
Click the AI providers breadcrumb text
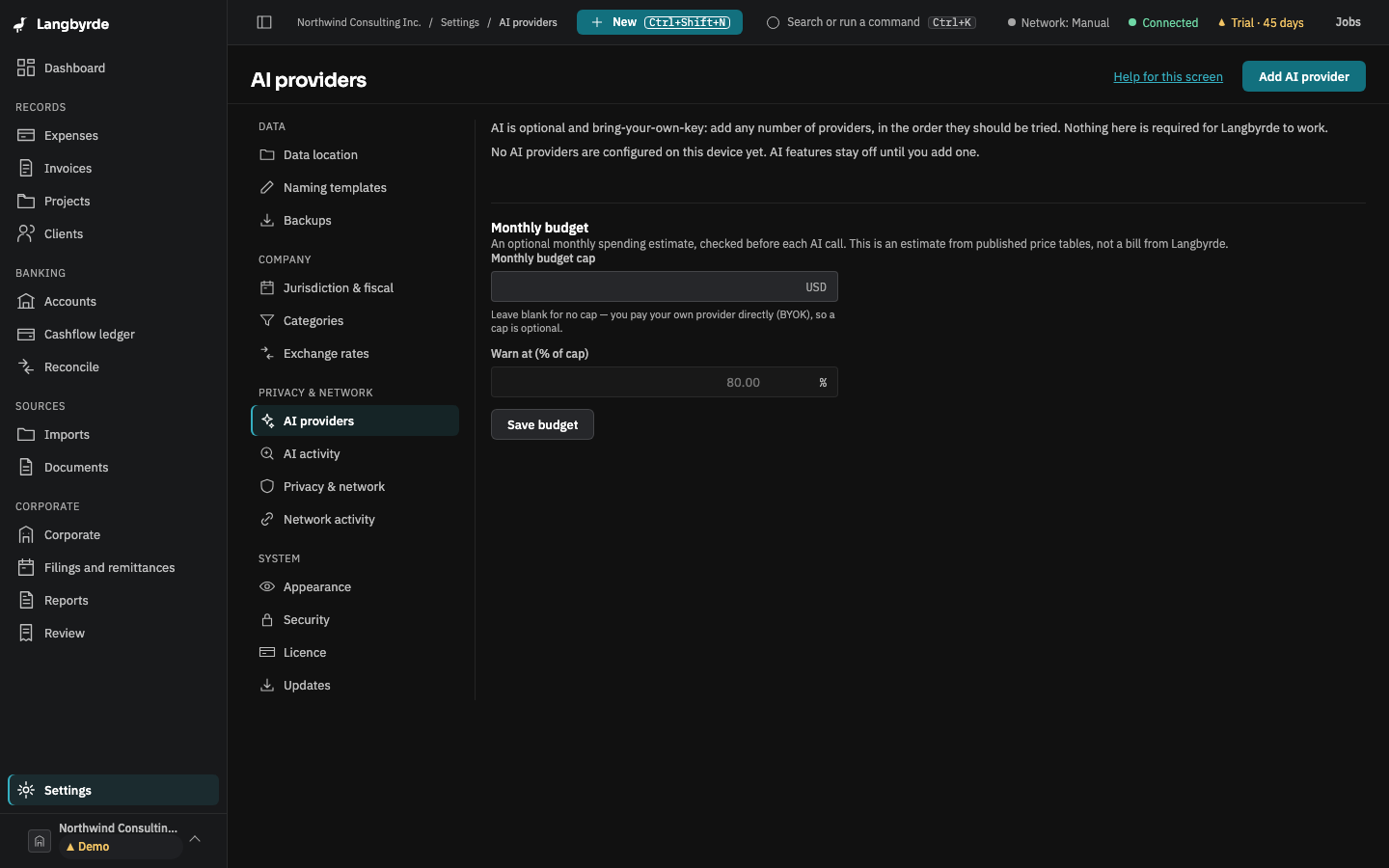pos(528,22)
